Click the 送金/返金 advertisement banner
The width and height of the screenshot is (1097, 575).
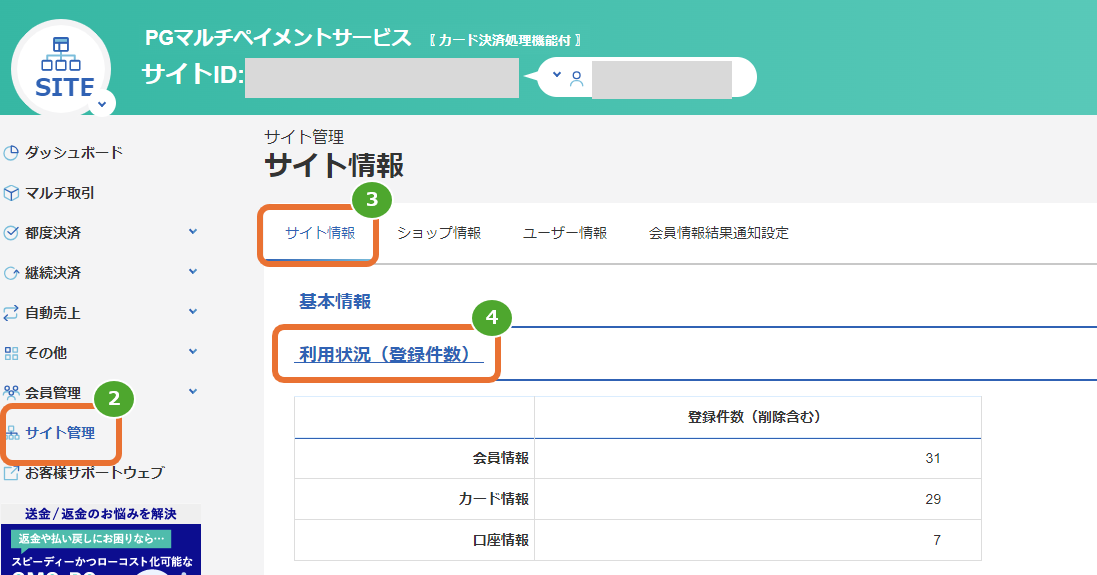click(x=101, y=539)
